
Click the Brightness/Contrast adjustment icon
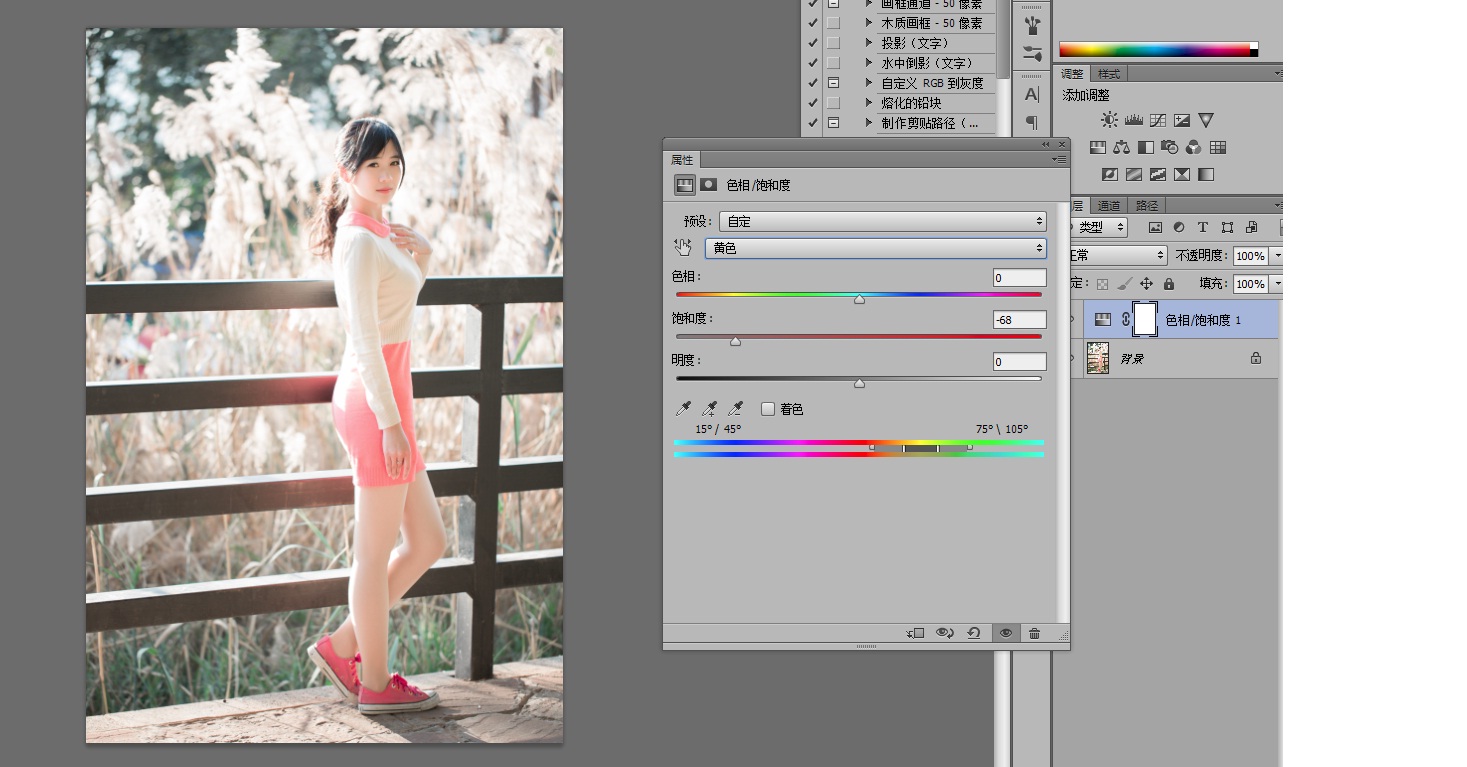(1109, 120)
